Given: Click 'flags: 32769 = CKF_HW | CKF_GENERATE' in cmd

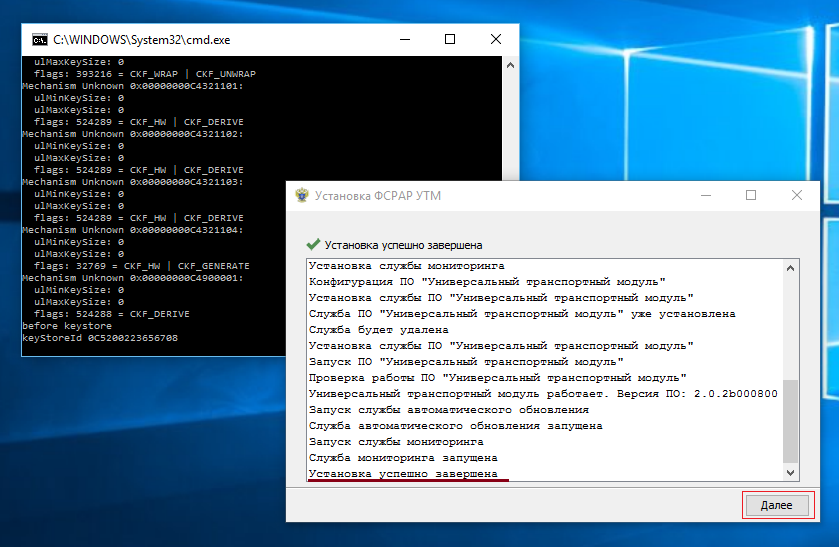Looking at the screenshot, I should (x=142, y=266).
